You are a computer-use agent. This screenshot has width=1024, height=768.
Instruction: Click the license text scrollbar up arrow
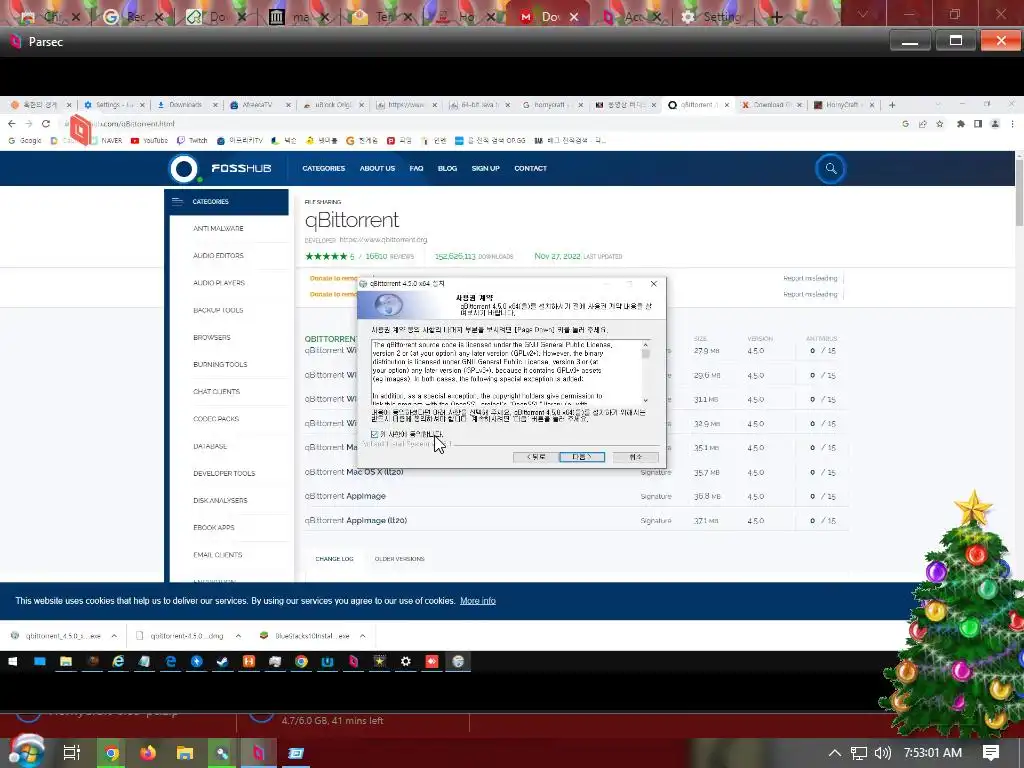[645, 345]
